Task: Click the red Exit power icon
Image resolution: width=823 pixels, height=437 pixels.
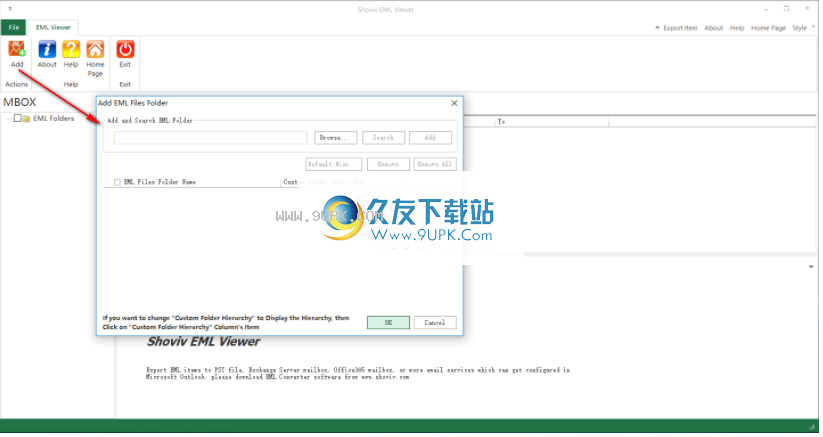Action: point(125,49)
